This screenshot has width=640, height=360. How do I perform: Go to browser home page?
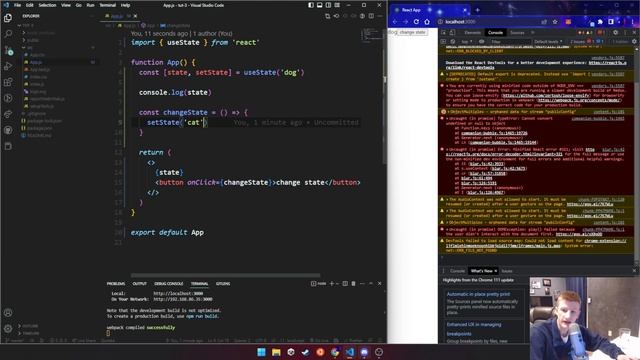pyautogui.click(x=427, y=22)
